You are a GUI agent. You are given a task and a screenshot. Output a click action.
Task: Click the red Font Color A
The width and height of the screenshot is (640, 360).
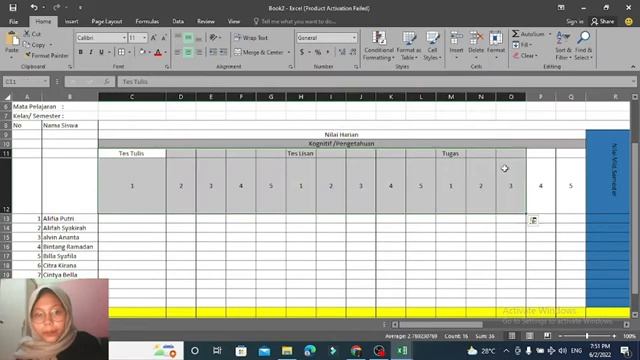pos(158,52)
